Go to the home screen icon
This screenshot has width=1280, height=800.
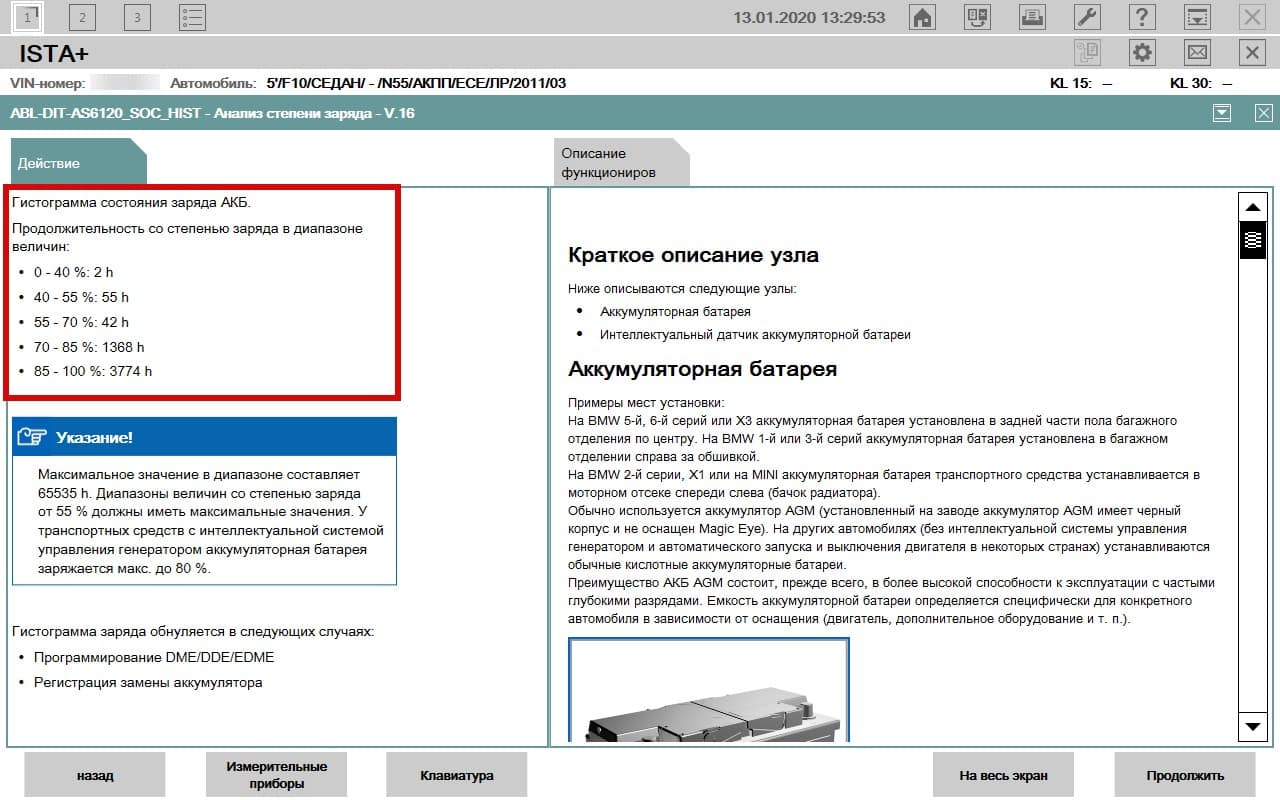tap(923, 17)
